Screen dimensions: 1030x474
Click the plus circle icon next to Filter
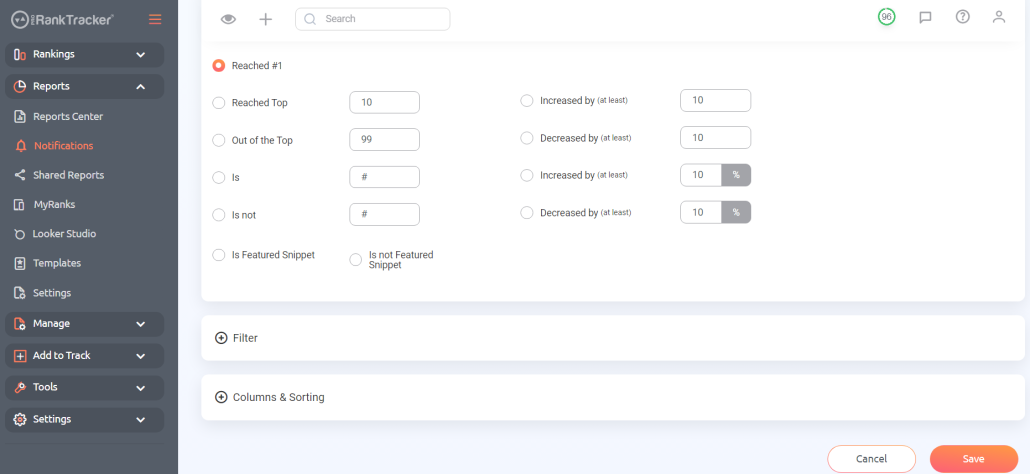(221, 338)
